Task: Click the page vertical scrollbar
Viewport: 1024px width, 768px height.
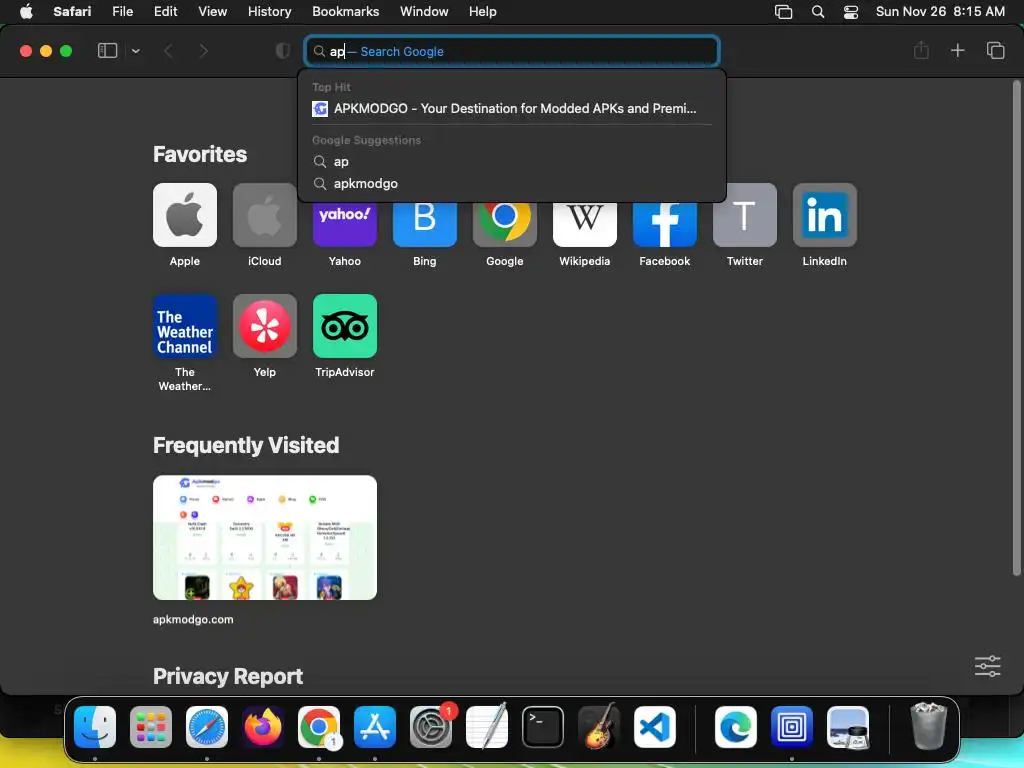Action: tap(1016, 328)
